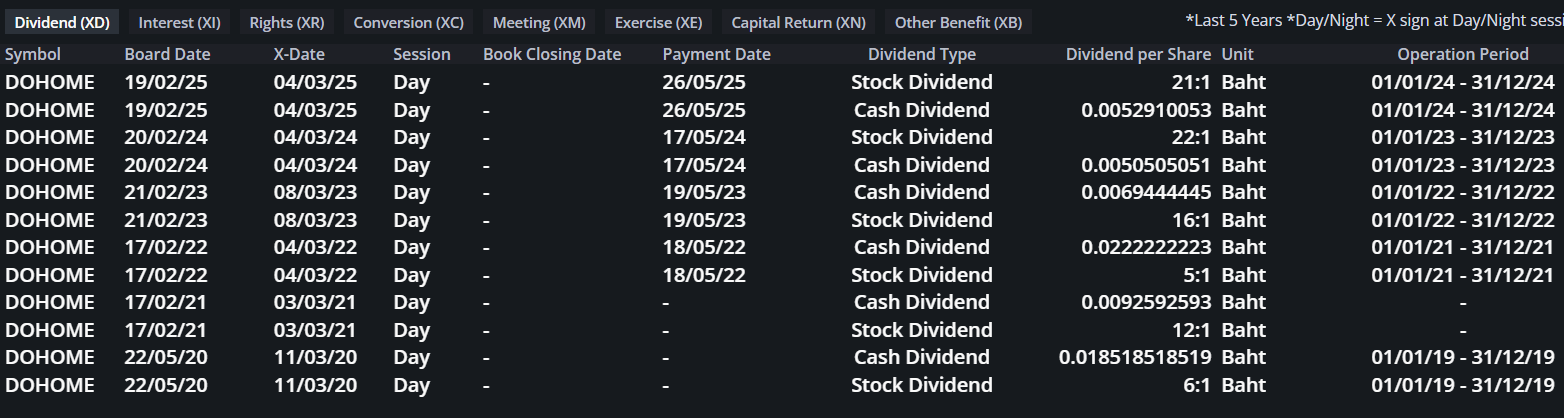The image size is (1564, 418).
Task: Click the Stock Dividend cell for 16:1 row
Action: [922, 220]
